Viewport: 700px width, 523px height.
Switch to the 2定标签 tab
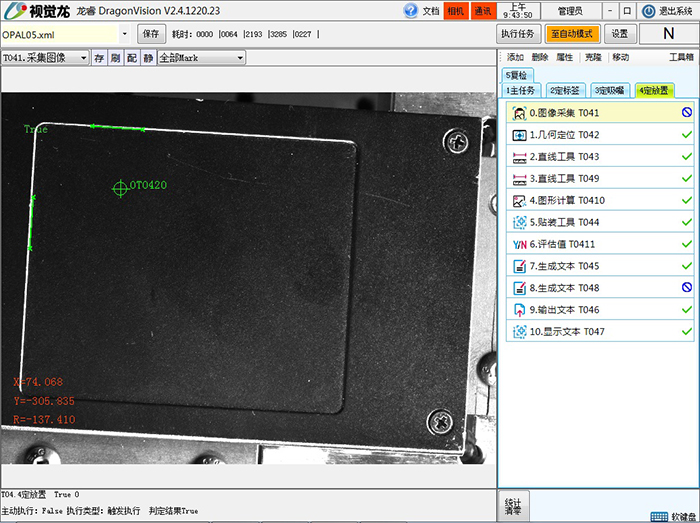(566, 90)
